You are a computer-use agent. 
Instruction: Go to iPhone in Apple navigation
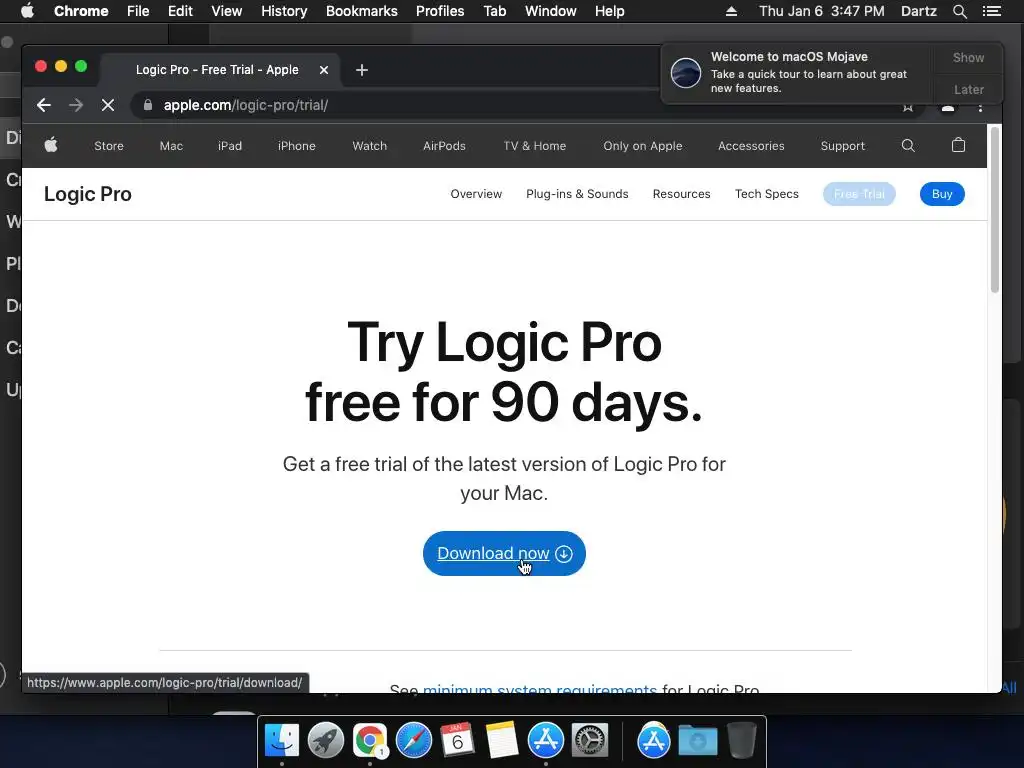point(296,146)
